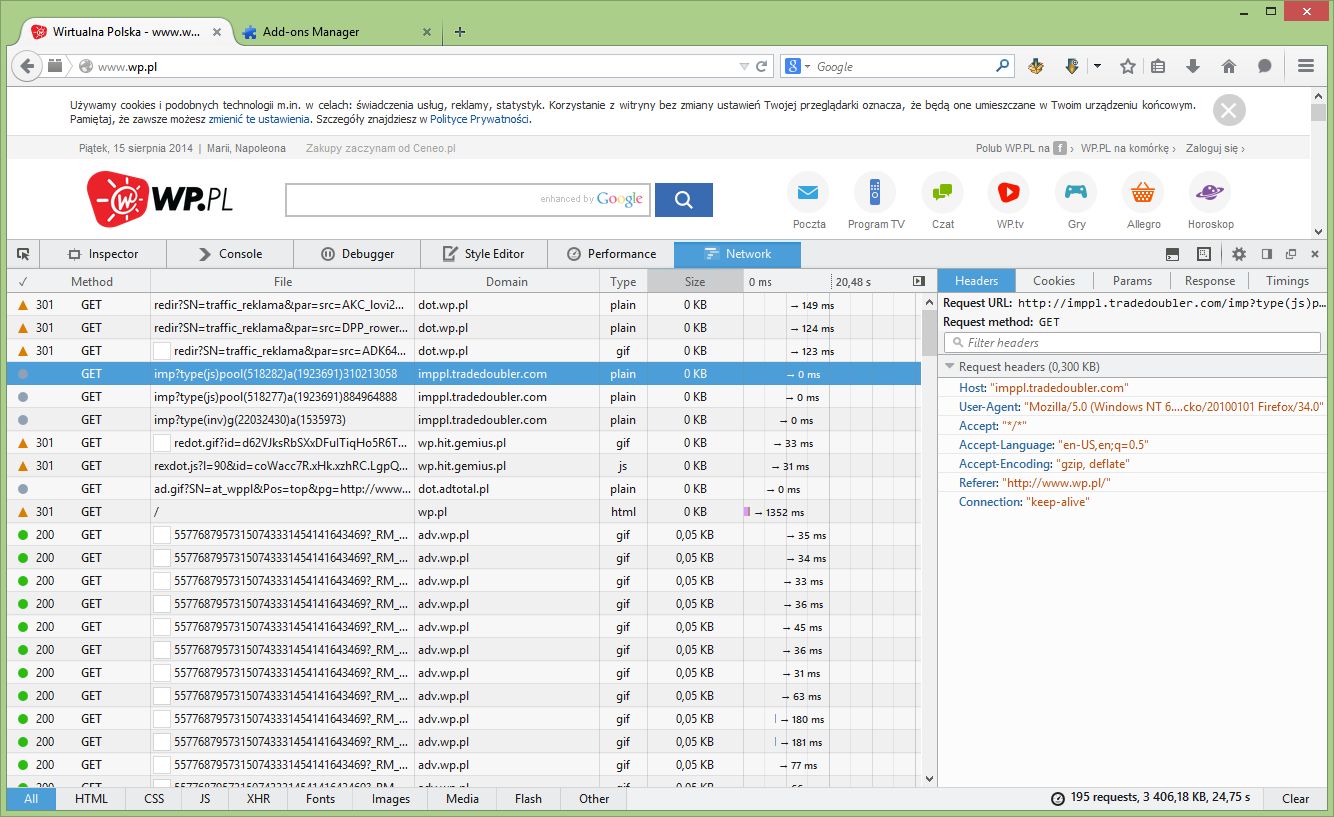Bookmark this page with star icon
Viewport: 1334px width, 817px height.
click(1128, 66)
